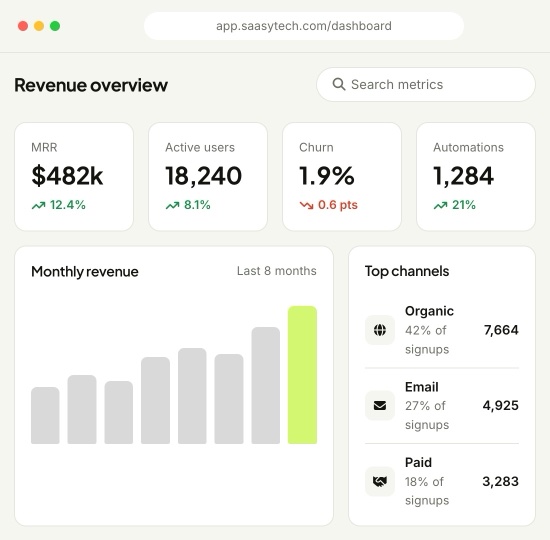Viewport: 550px width, 540px height.
Task: Click the 8.1% users change value
Action: coord(197,205)
